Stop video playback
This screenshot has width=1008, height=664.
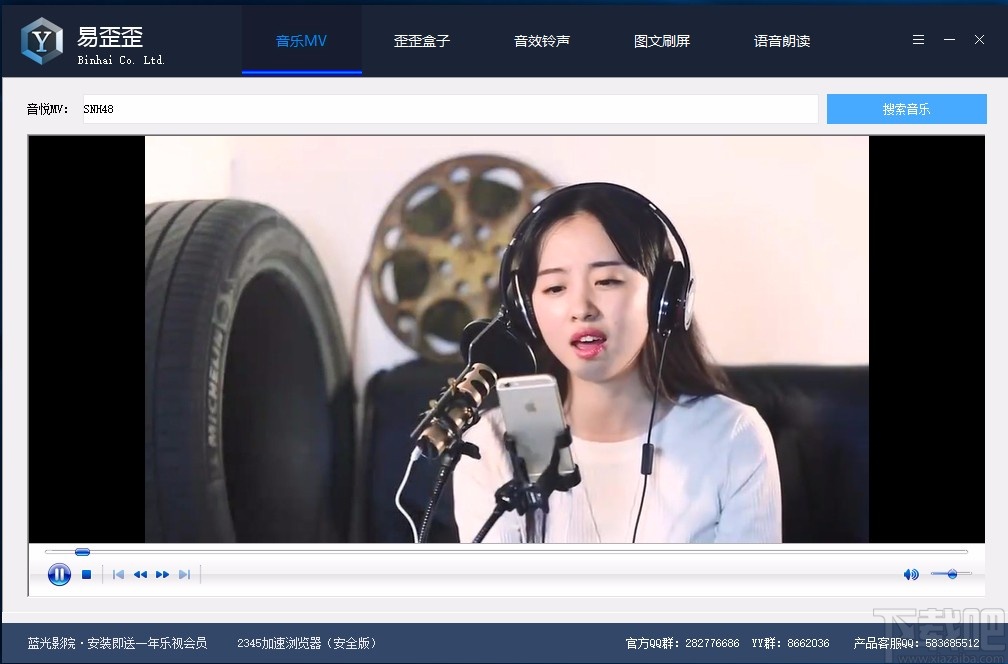(86, 574)
